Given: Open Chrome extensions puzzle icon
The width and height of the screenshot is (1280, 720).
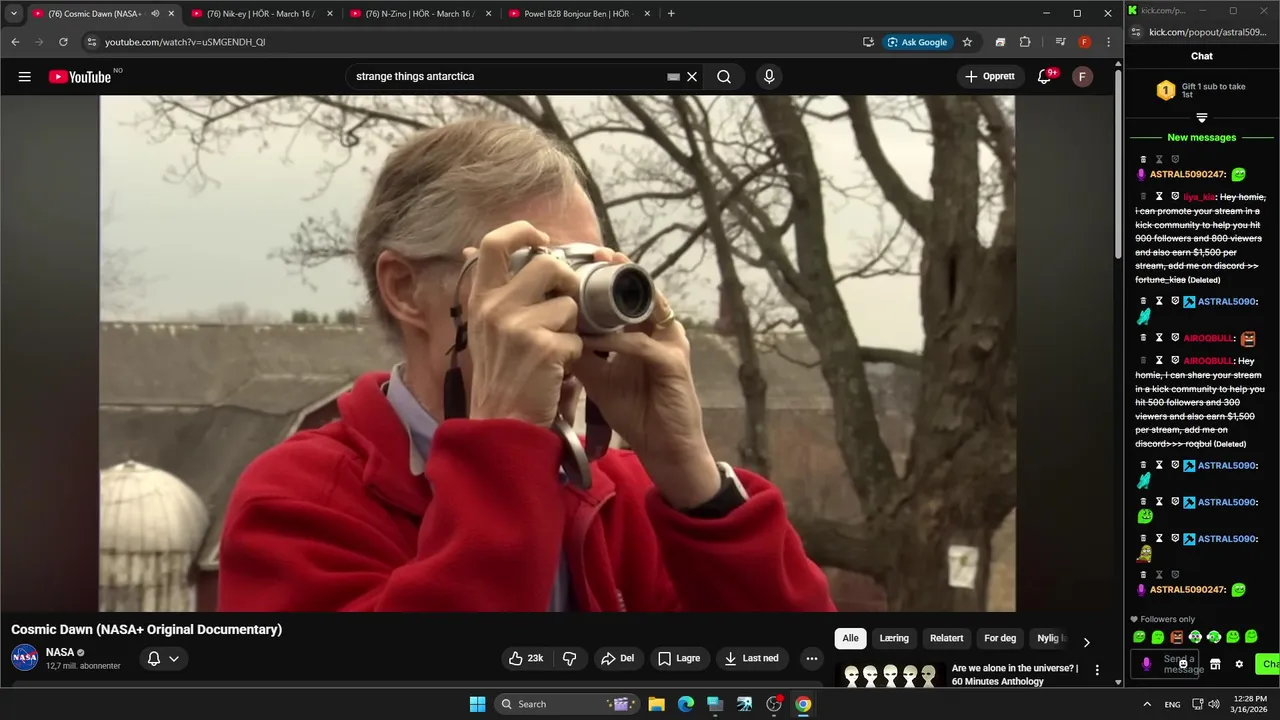Looking at the screenshot, I should 1025,42.
